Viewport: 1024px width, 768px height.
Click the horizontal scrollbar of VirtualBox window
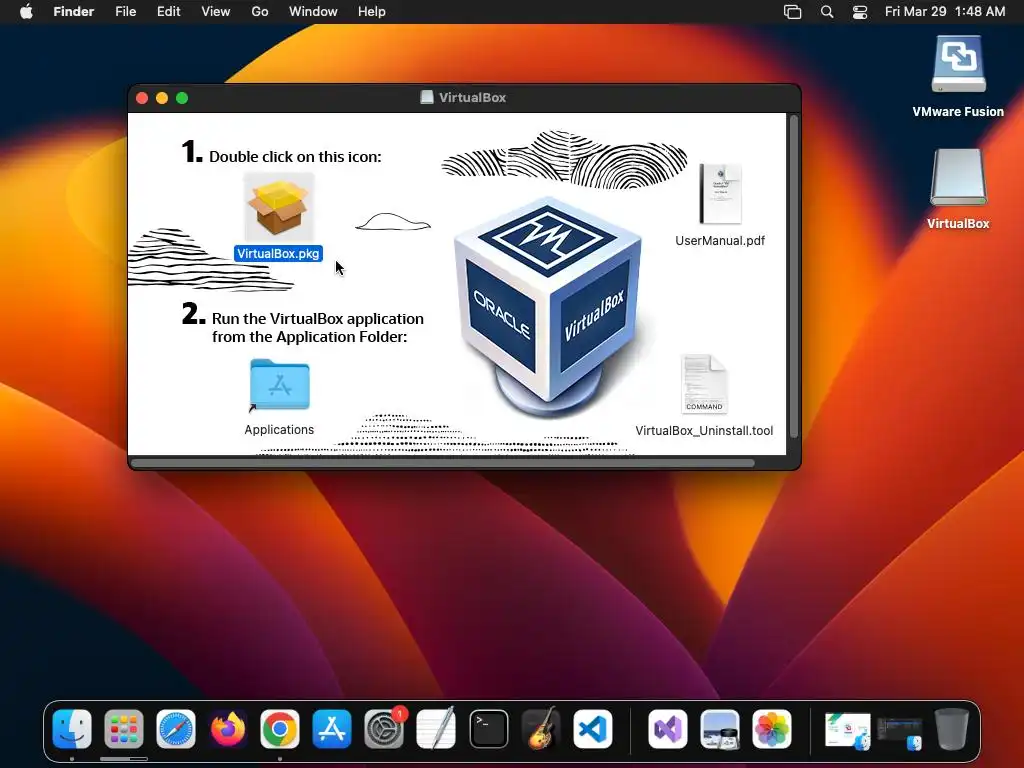(443, 463)
